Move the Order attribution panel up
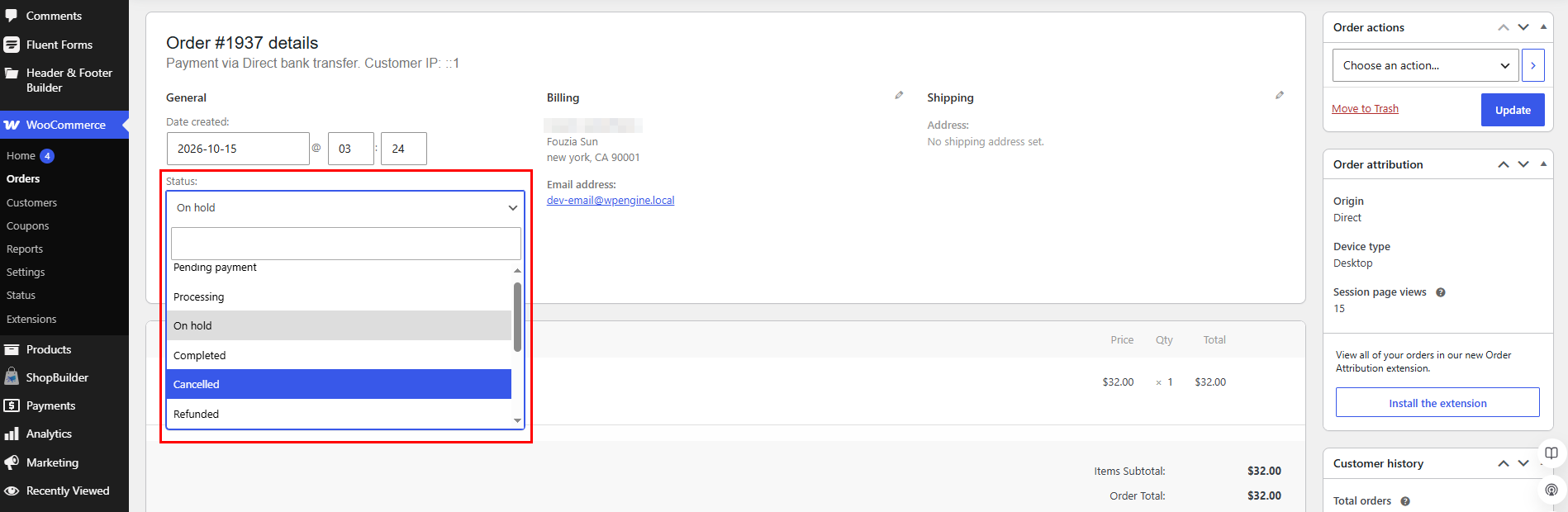1568x512 pixels. [1504, 164]
